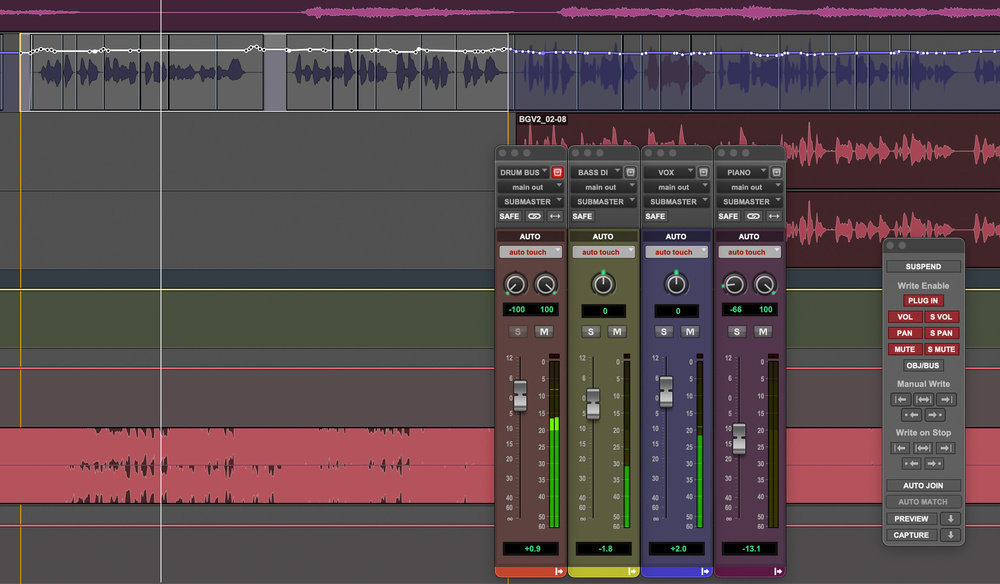Screen dimensions: 1000x584
Task: Click the VOX strip target icon
Action: click(703, 172)
